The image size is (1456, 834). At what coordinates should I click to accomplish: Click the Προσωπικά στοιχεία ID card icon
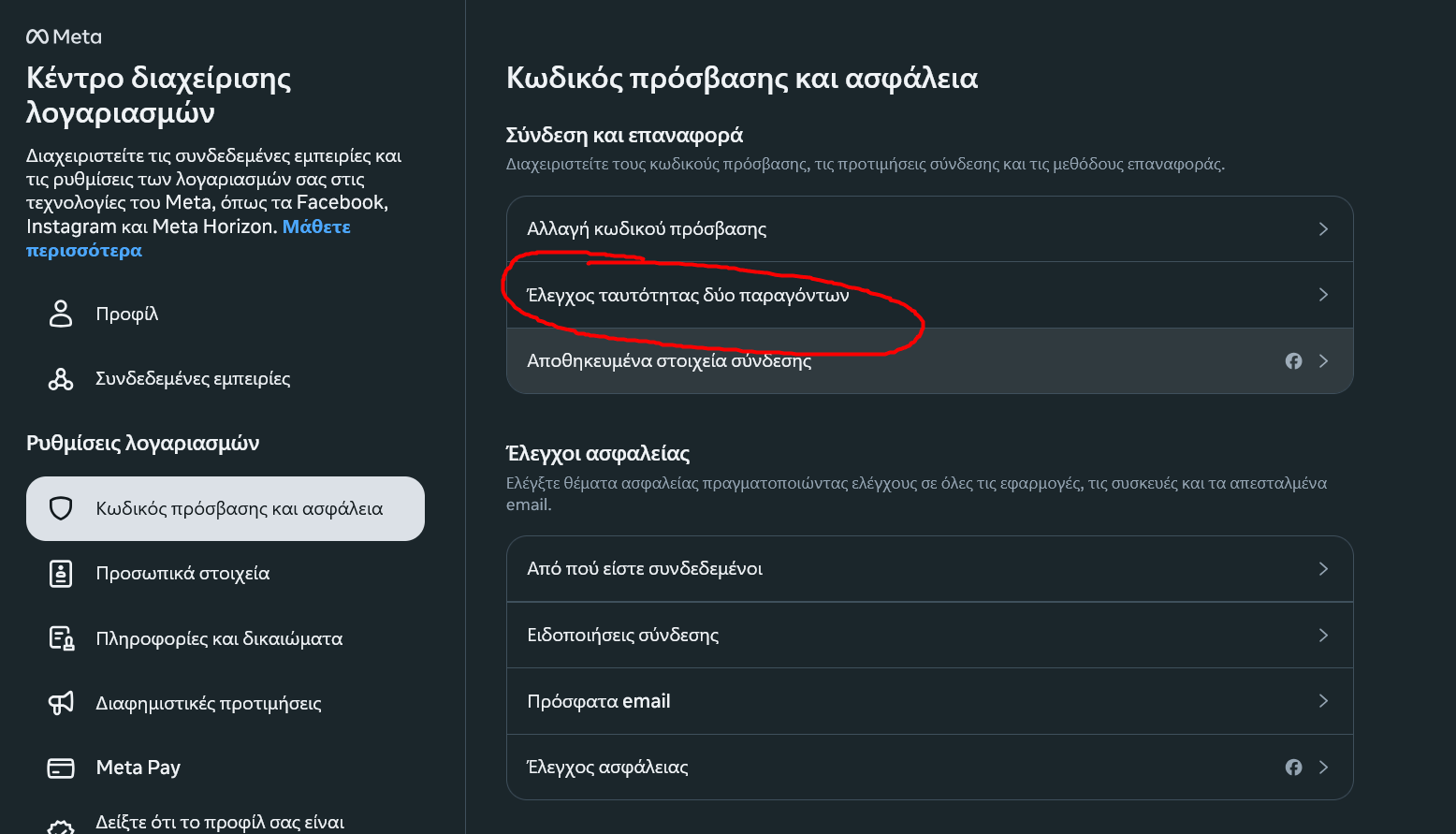click(61, 573)
